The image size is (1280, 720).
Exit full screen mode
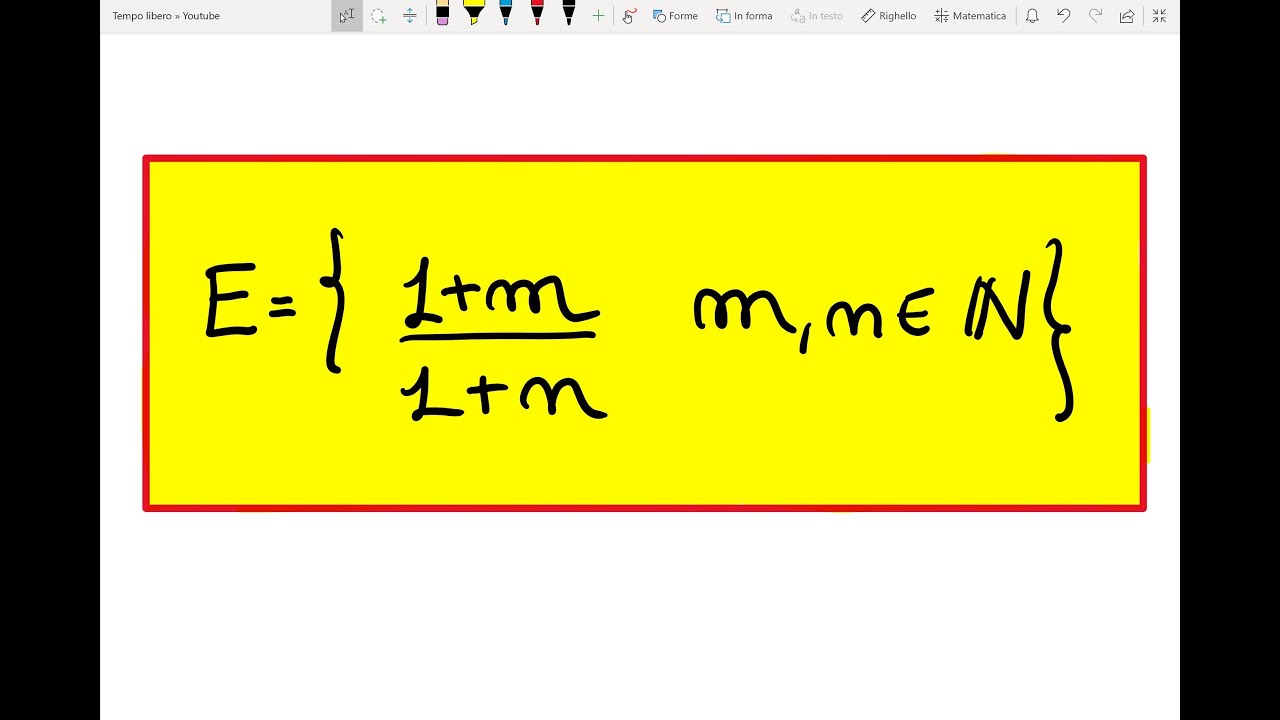1159,16
